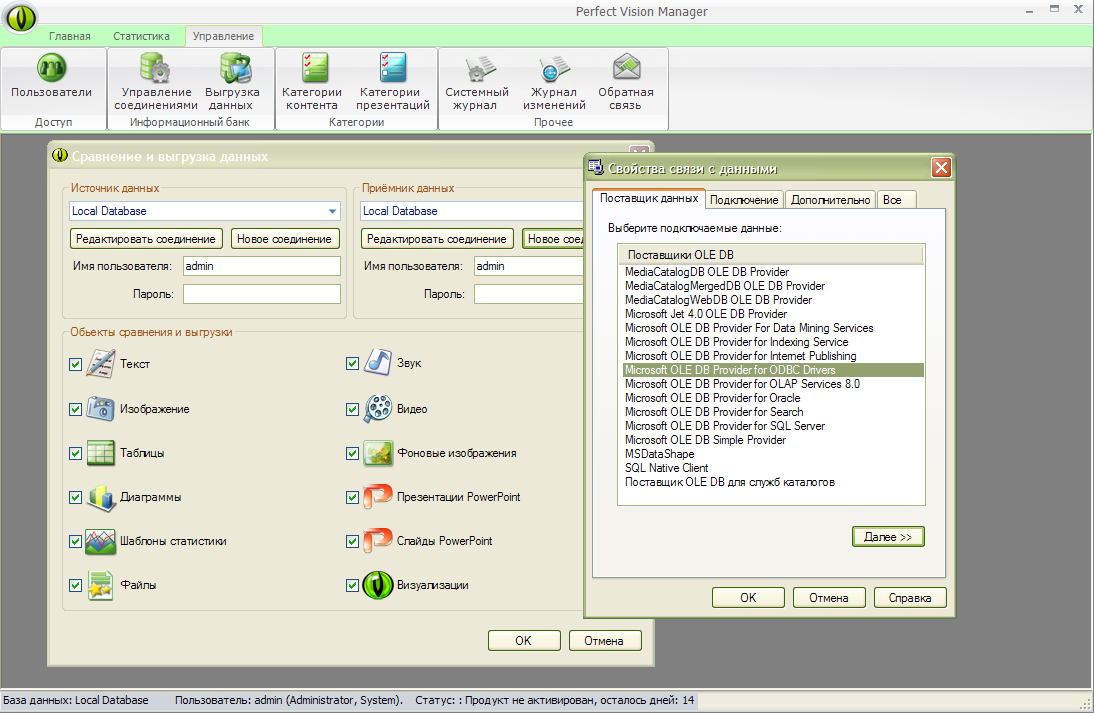Click OK in the compare and export dialog
1094x713 pixels.
(524, 640)
